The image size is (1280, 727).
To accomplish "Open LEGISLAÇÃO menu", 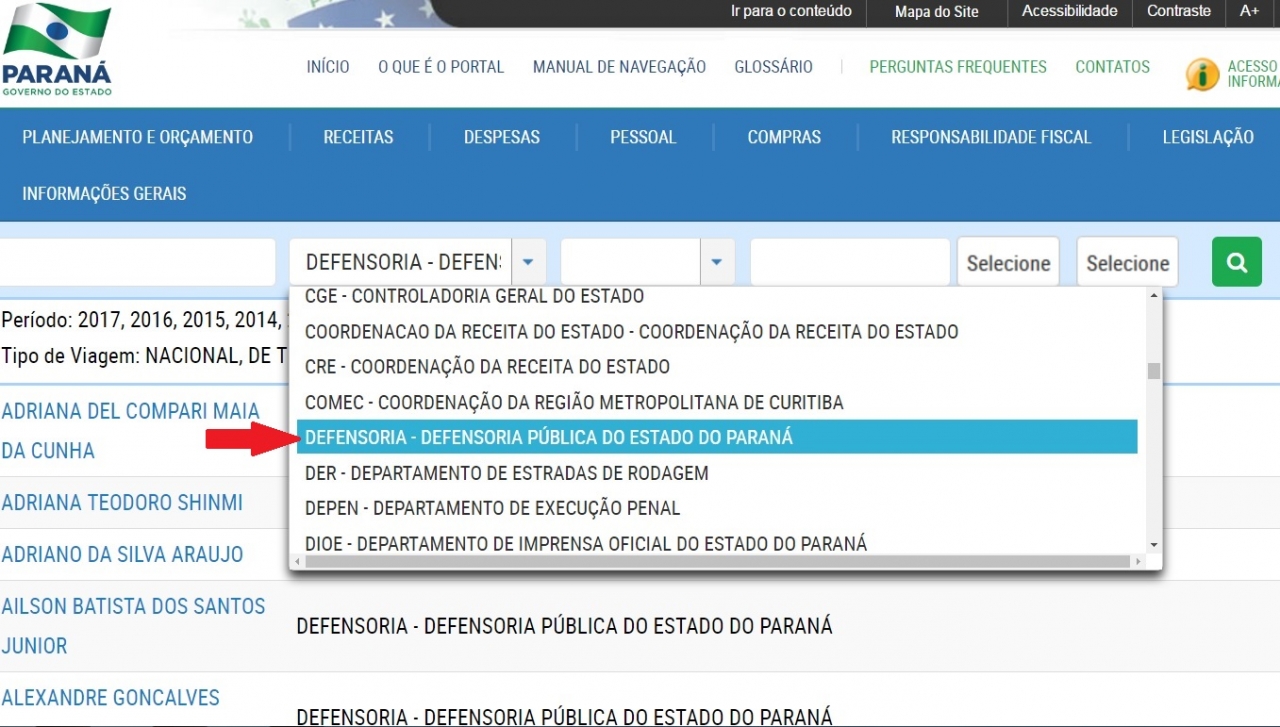I will 1207,137.
